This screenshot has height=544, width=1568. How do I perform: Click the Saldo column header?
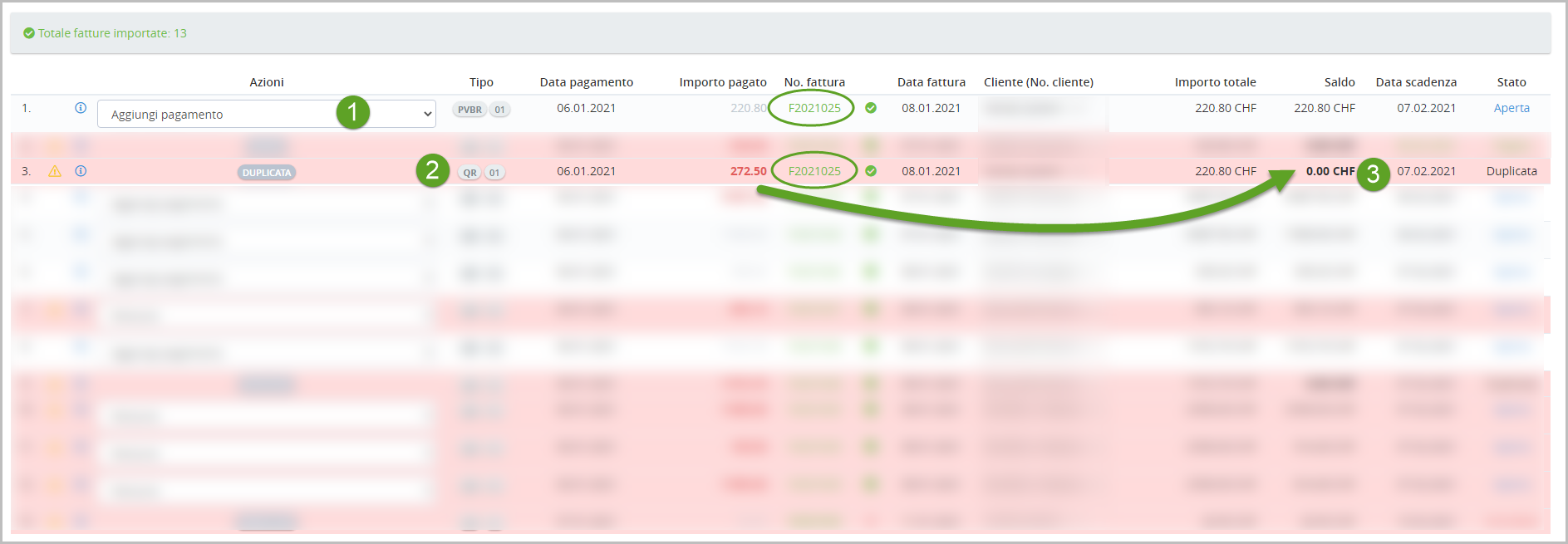pyautogui.click(x=1339, y=82)
